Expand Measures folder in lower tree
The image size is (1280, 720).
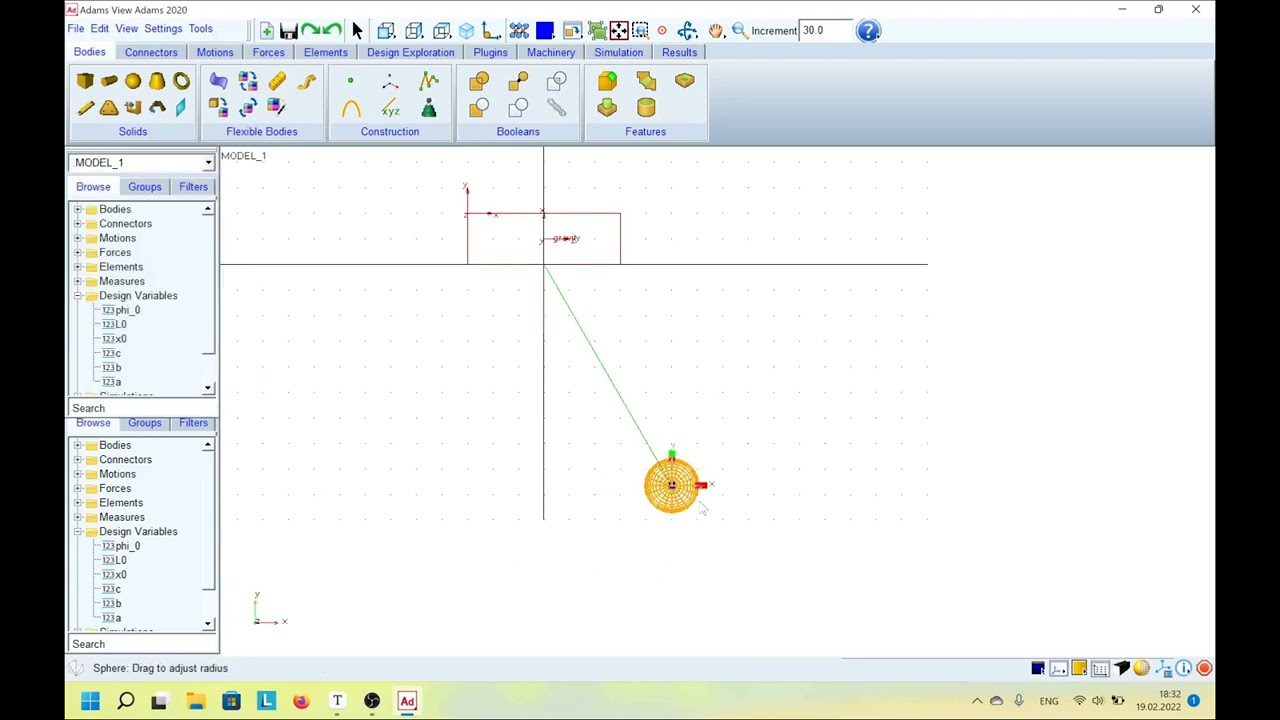[78, 518]
